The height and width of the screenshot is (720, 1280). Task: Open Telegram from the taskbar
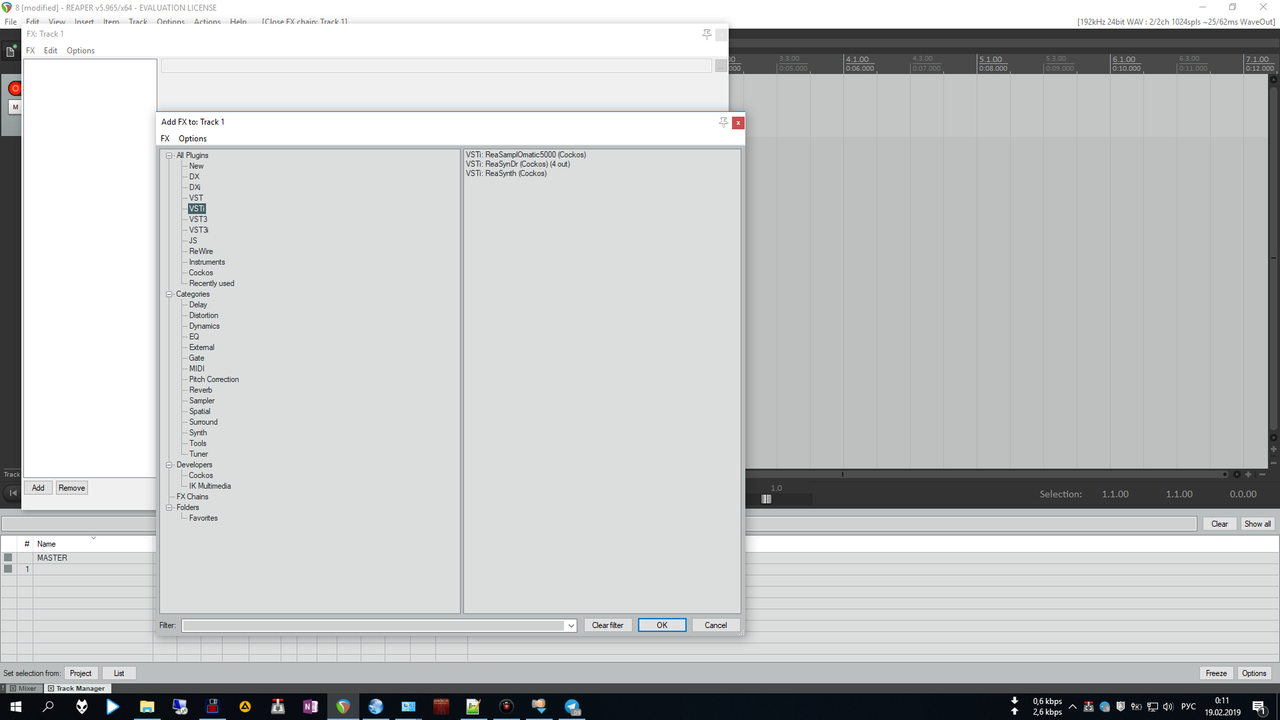[572, 706]
